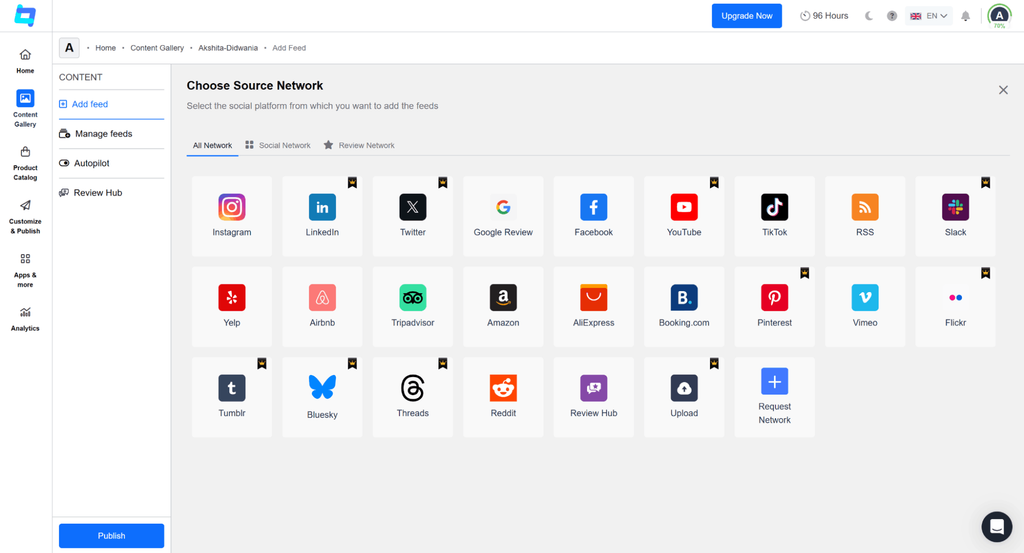Toggle dark mode moon icon
Image resolution: width=1024 pixels, height=553 pixels.
pyautogui.click(x=869, y=16)
